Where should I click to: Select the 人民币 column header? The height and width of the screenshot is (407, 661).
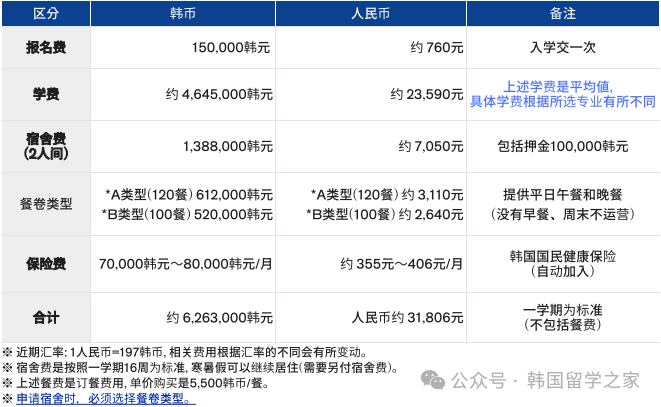371,13
